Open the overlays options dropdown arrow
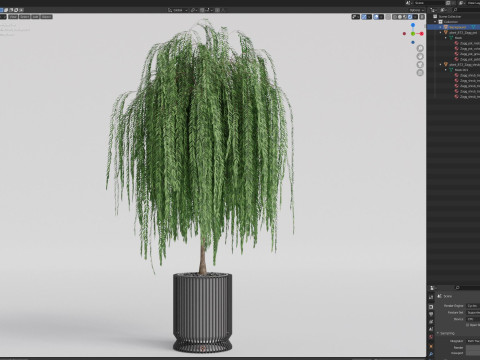The height and width of the screenshot is (360, 480). click(x=381, y=17)
